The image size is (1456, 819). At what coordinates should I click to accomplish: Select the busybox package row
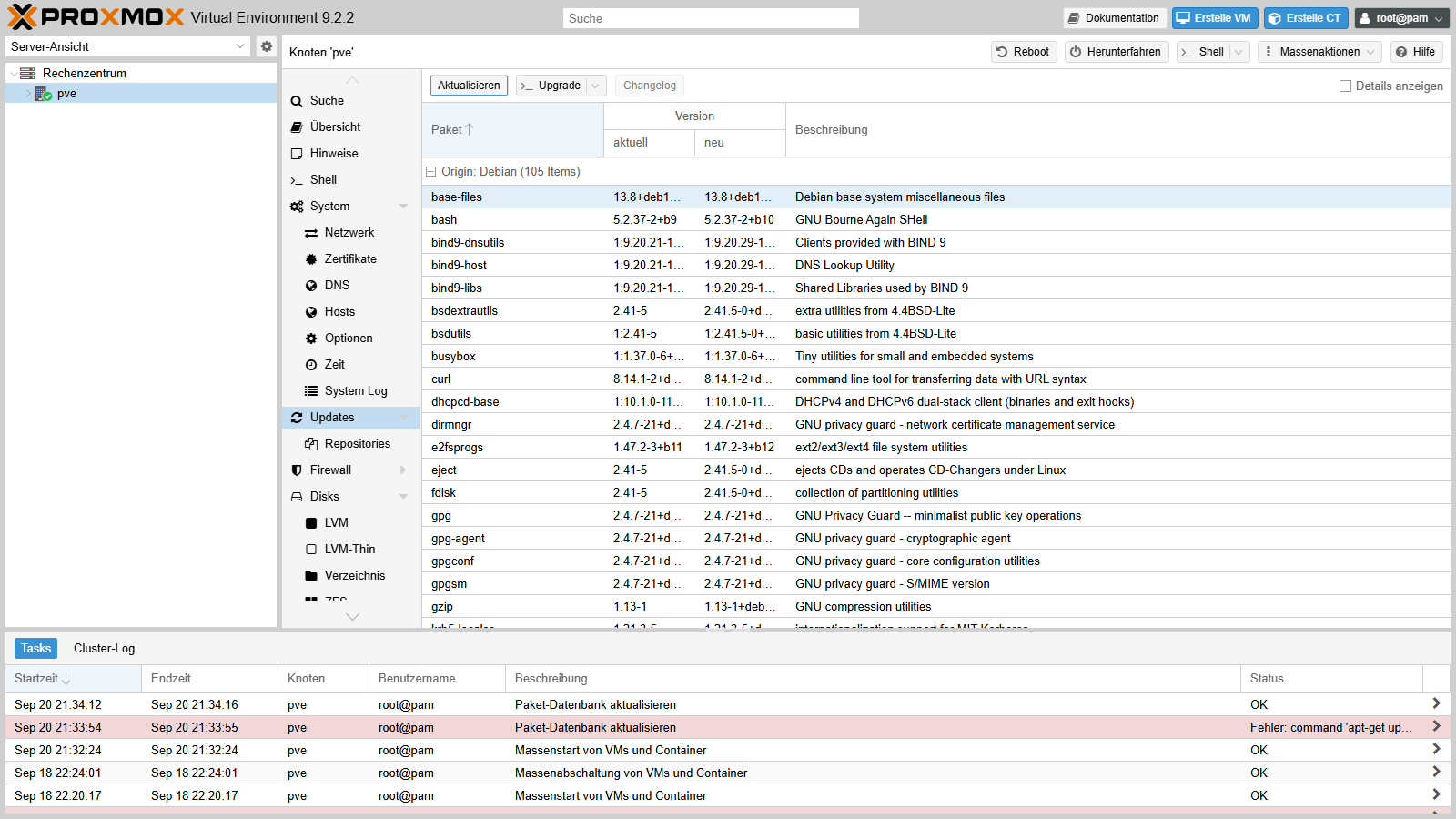tap(936, 356)
